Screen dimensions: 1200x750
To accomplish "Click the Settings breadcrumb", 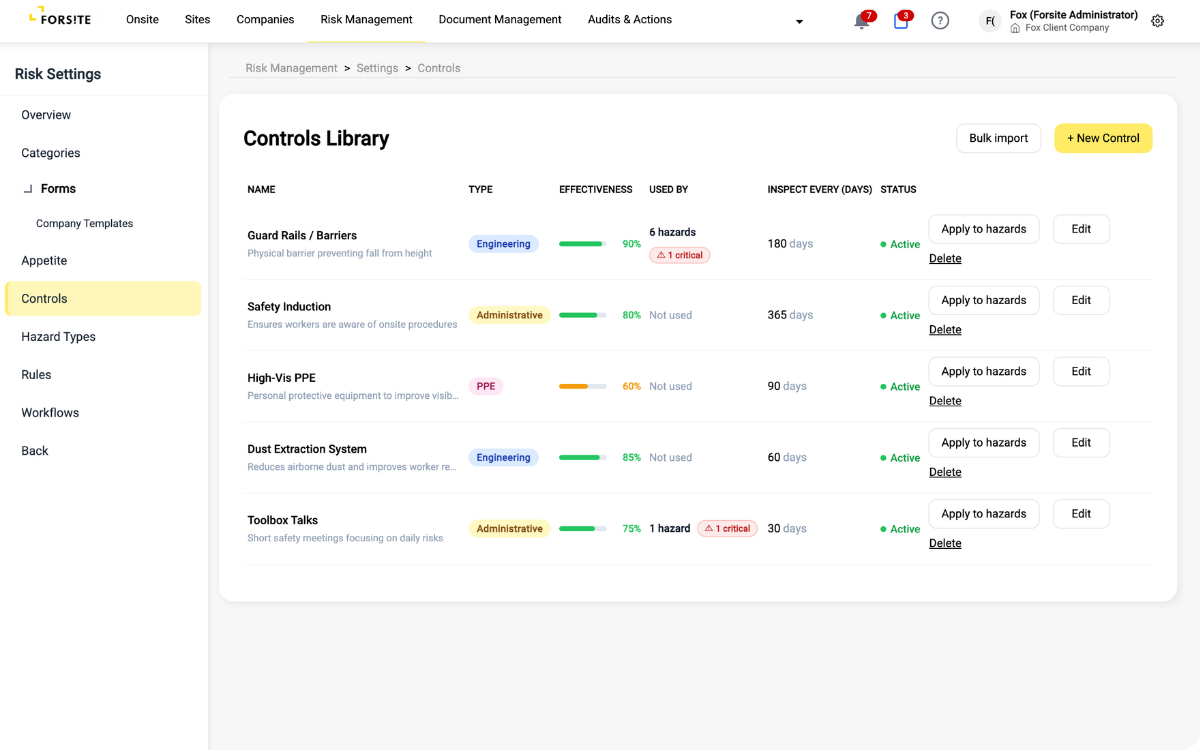I will (x=377, y=68).
